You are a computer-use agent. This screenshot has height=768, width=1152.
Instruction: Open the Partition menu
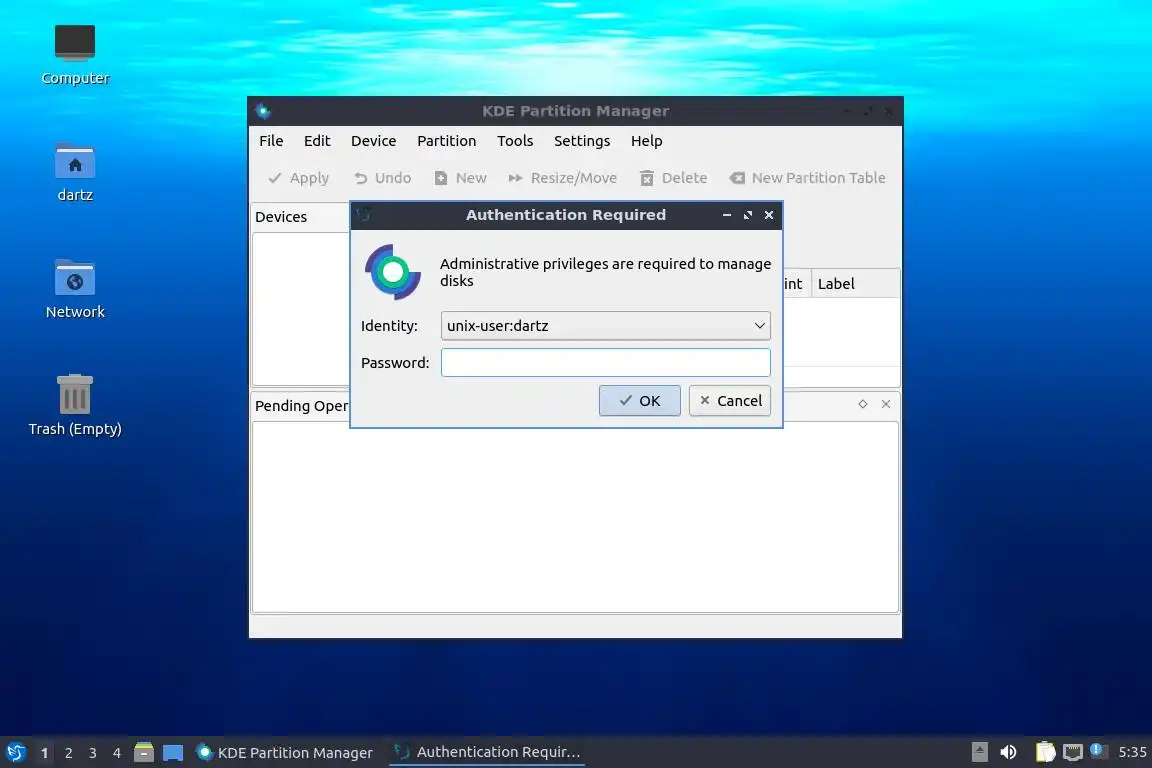(447, 140)
